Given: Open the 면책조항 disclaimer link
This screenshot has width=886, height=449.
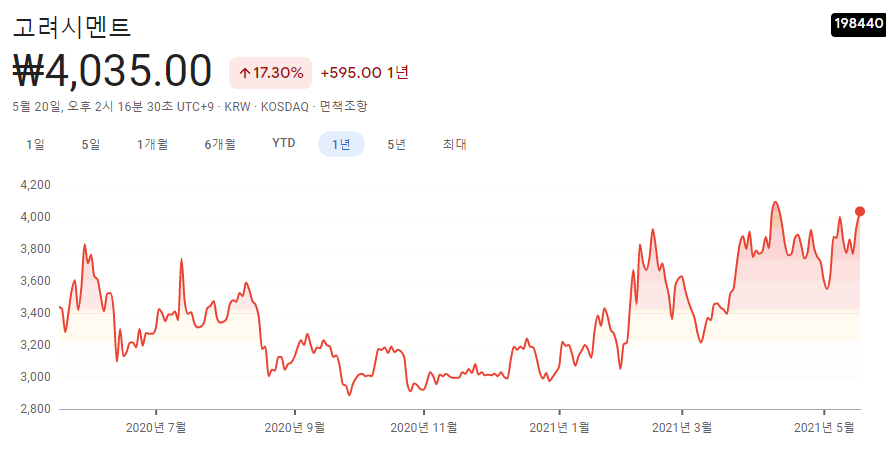Looking at the screenshot, I should tap(344, 106).
